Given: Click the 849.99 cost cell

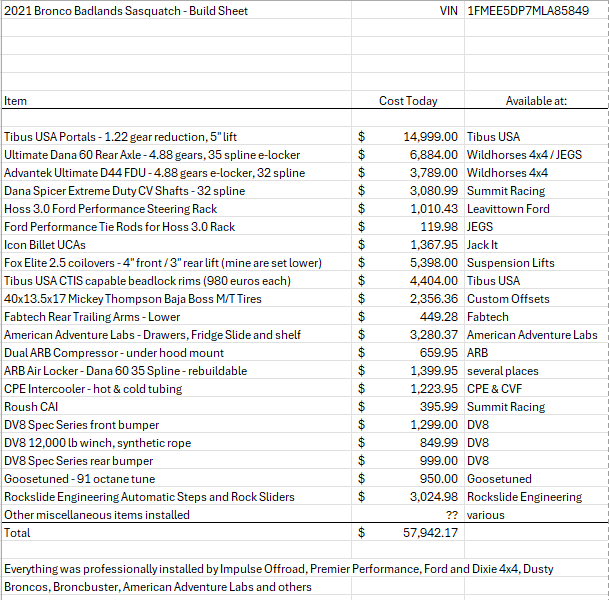Looking at the screenshot, I should [408, 442].
